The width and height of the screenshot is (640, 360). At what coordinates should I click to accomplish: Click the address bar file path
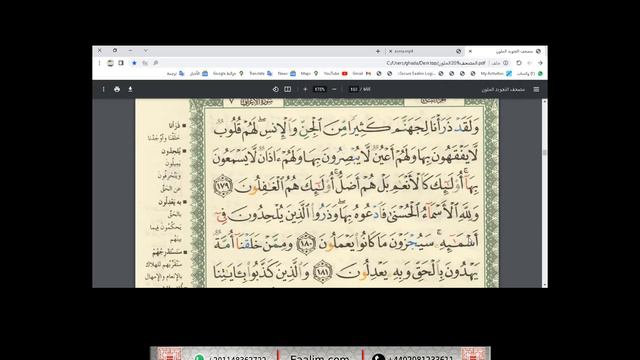[436, 63]
